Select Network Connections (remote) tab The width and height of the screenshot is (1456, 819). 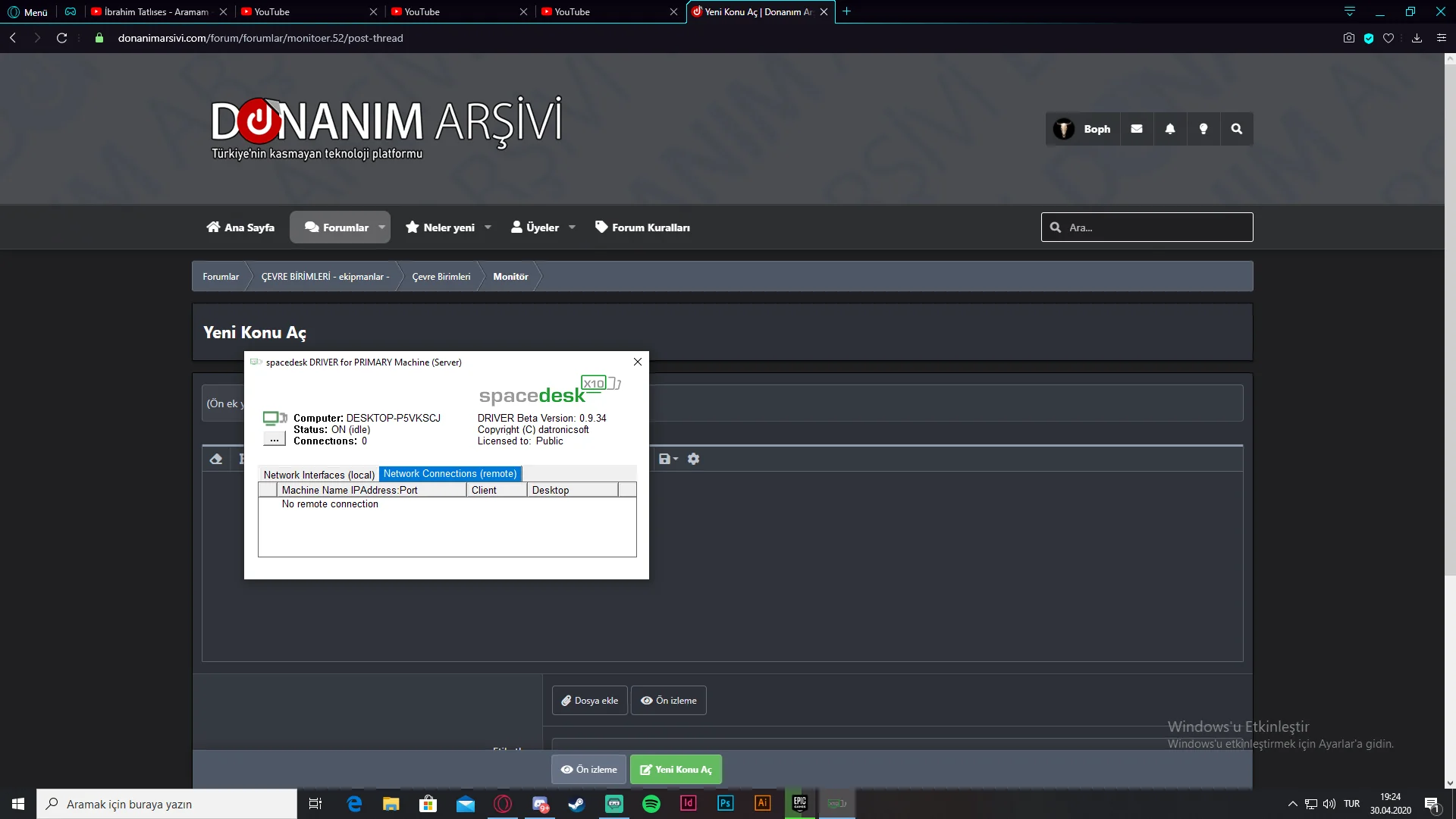(x=450, y=474)
